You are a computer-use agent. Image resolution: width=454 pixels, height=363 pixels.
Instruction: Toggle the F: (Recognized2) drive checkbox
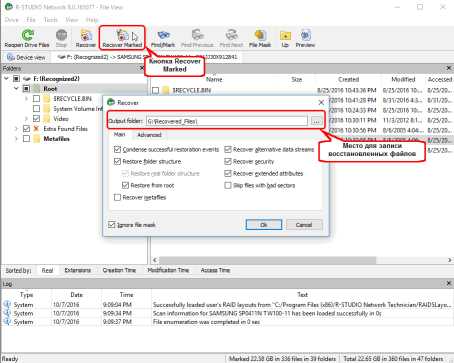pyautogui.click(x=16, y=79)
